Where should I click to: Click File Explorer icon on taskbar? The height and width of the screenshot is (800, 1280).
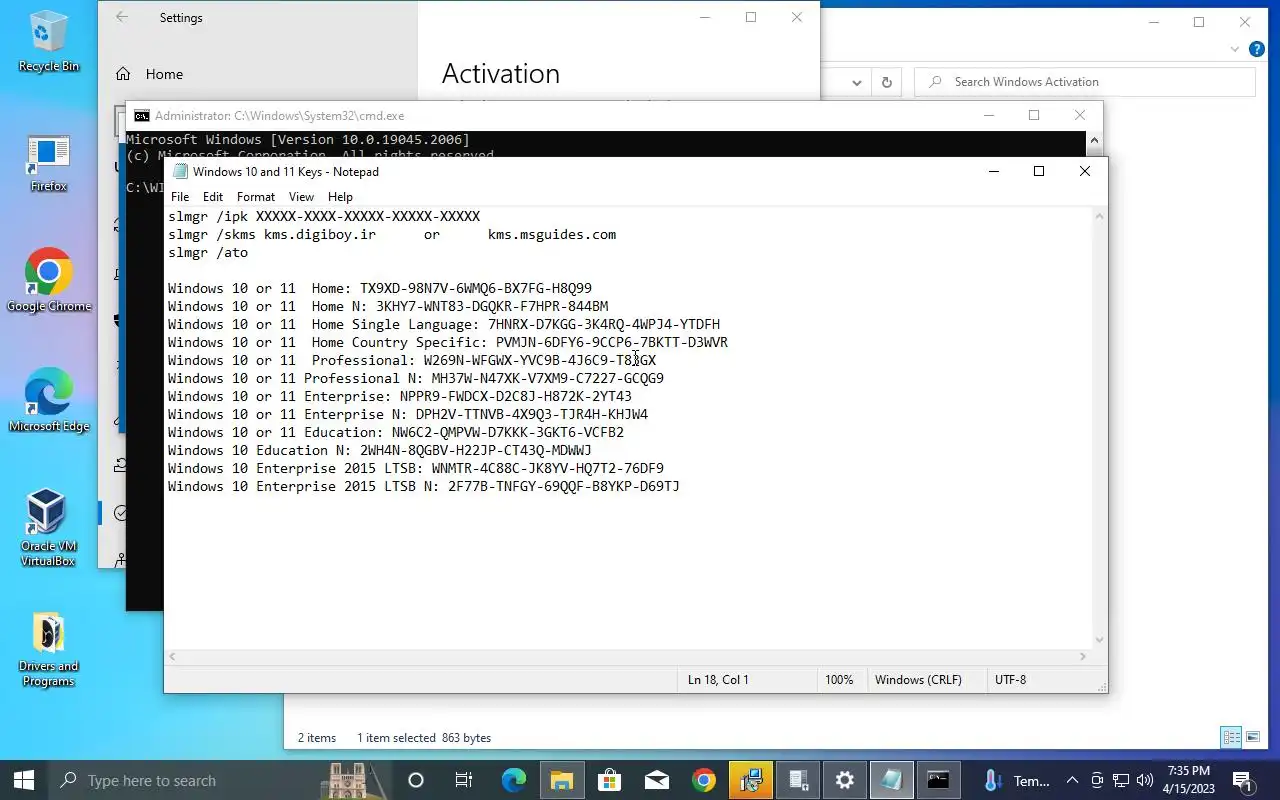pyautogui.click(x=561, y=780)
